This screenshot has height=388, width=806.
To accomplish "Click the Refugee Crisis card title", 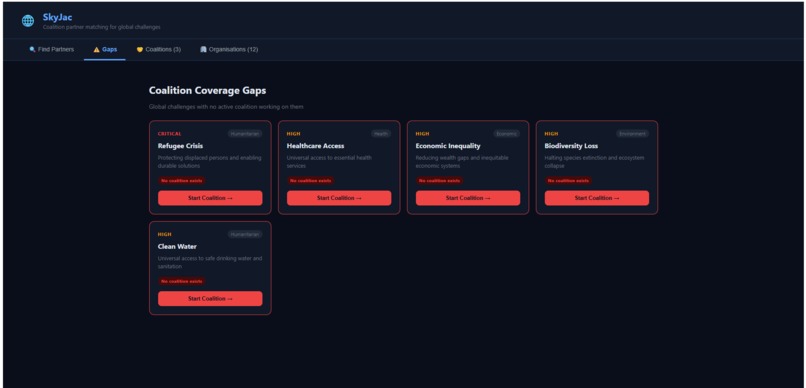I will click(180, 146).
